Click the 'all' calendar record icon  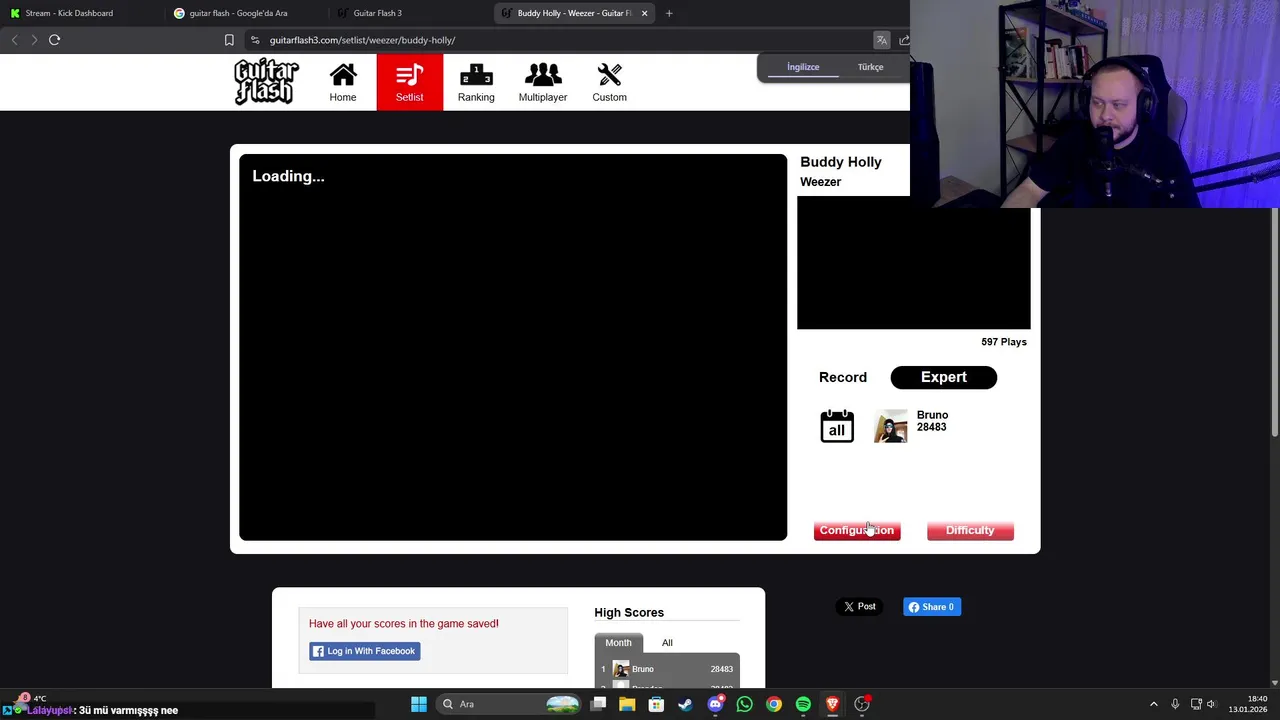coord(837,426)
